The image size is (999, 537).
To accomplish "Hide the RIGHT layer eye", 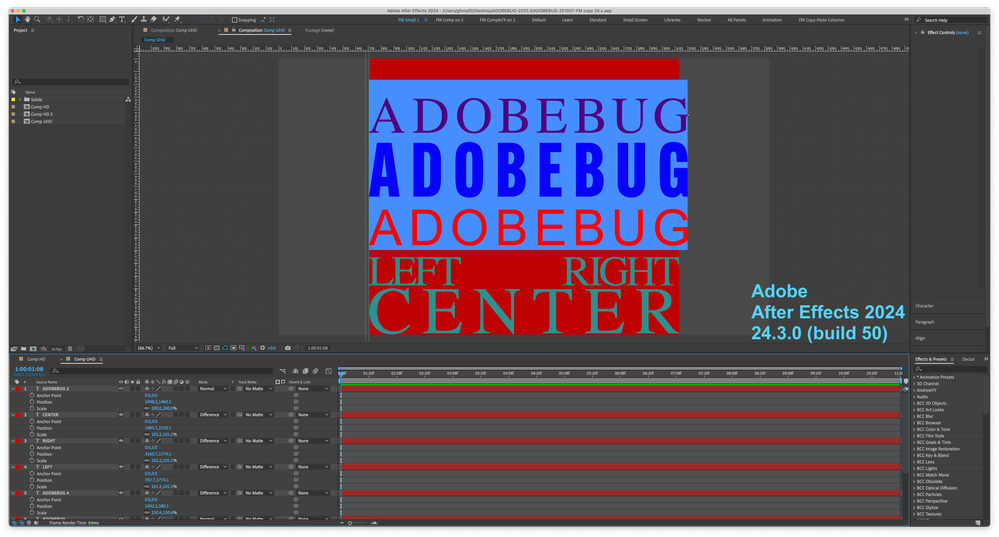I will [121, 441].
